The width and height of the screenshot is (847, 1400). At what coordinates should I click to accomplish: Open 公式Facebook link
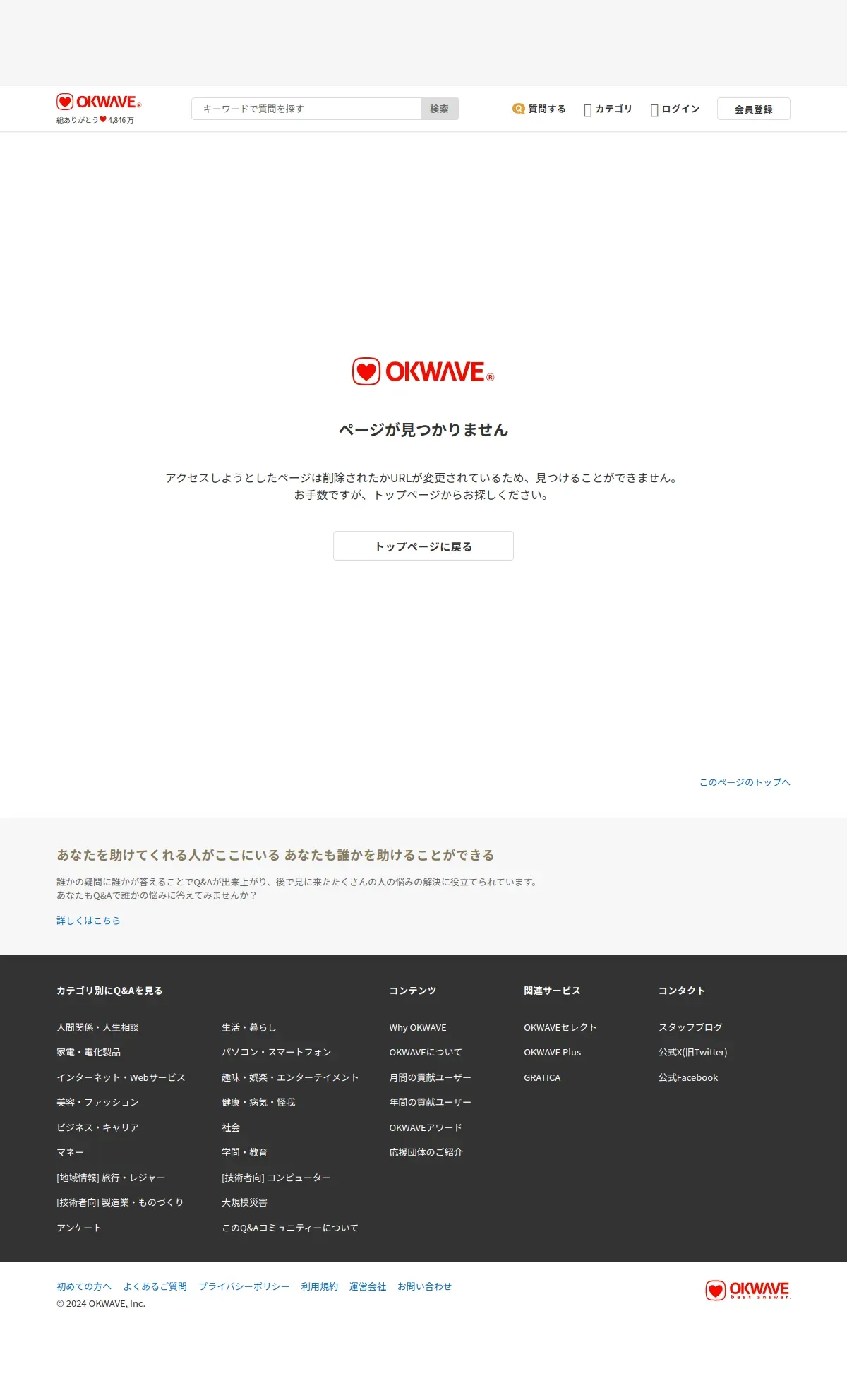[688, 1077]
